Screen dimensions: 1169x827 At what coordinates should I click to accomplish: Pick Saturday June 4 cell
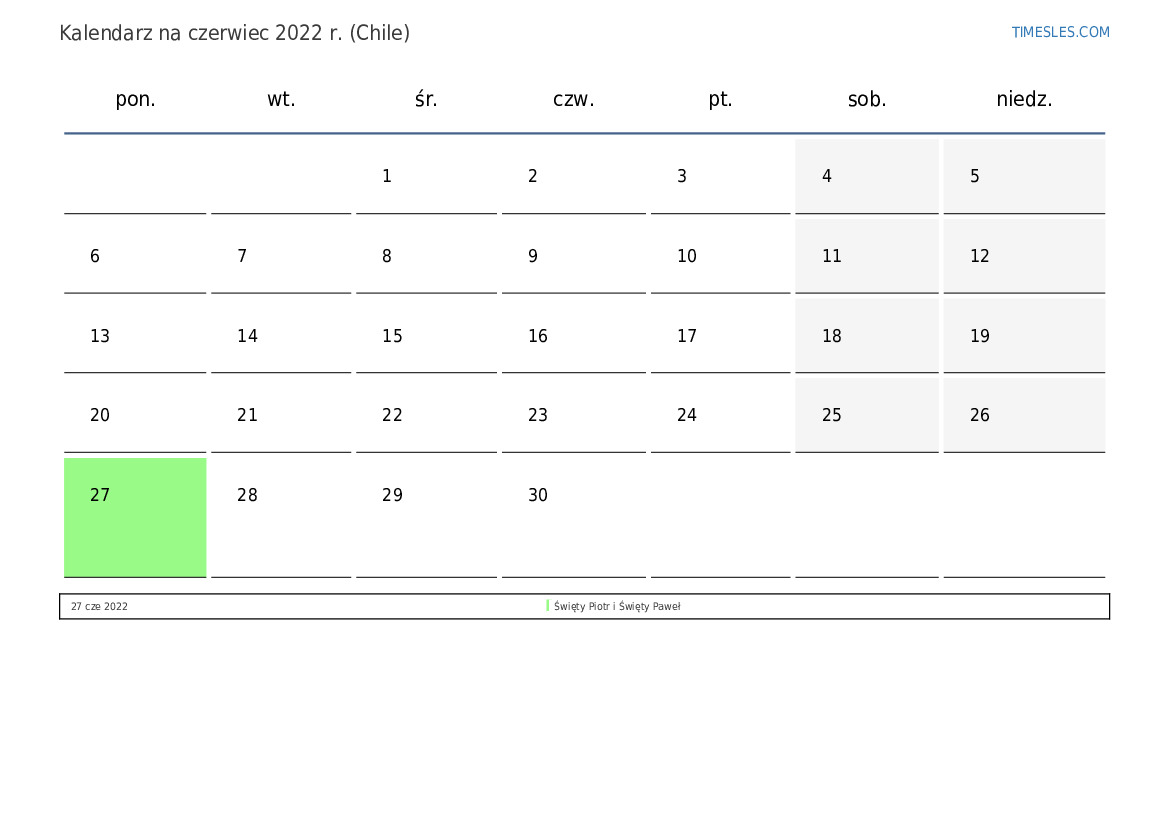click(866, 176)
